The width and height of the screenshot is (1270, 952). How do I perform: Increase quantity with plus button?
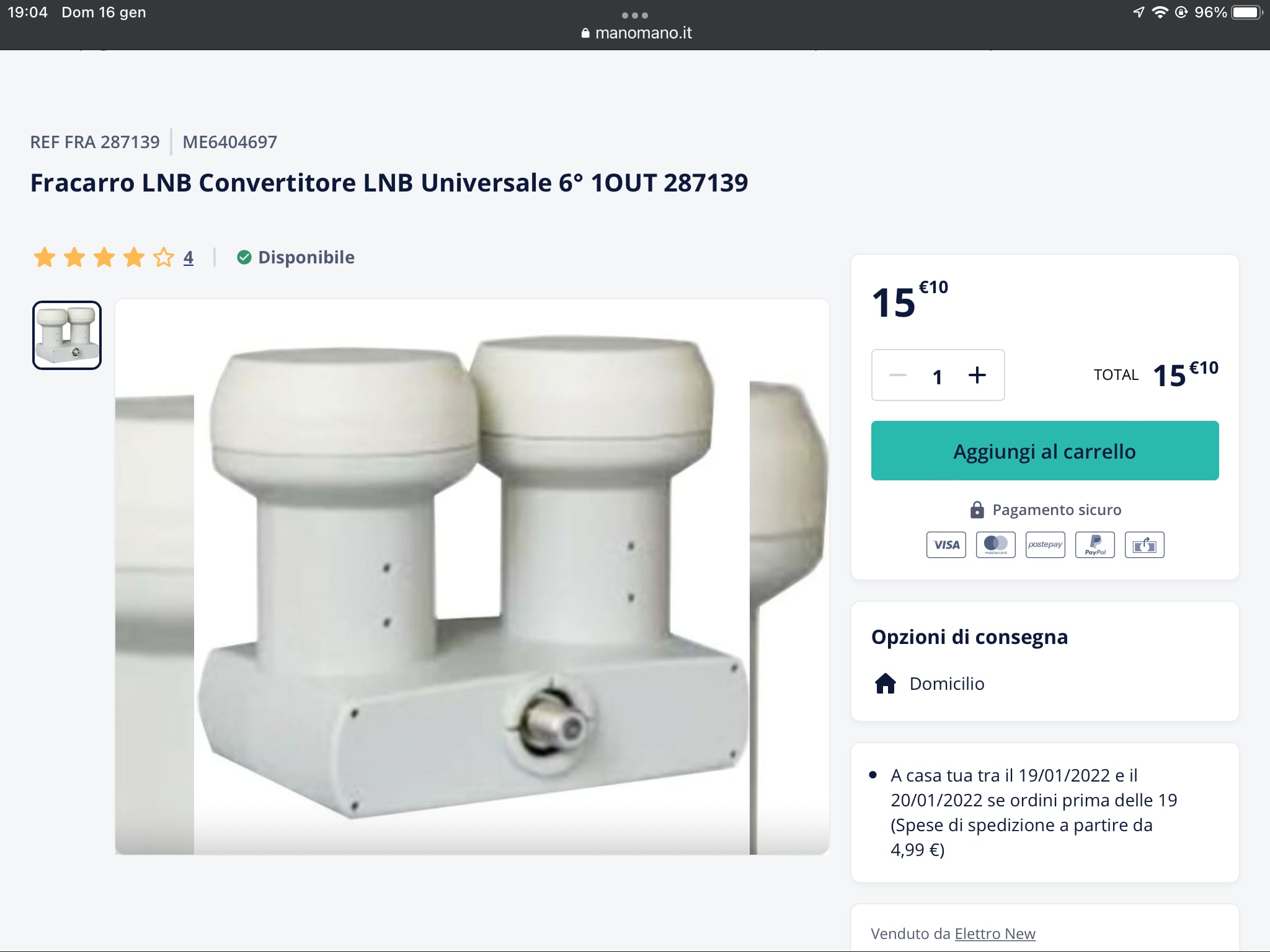pos(977,375)
